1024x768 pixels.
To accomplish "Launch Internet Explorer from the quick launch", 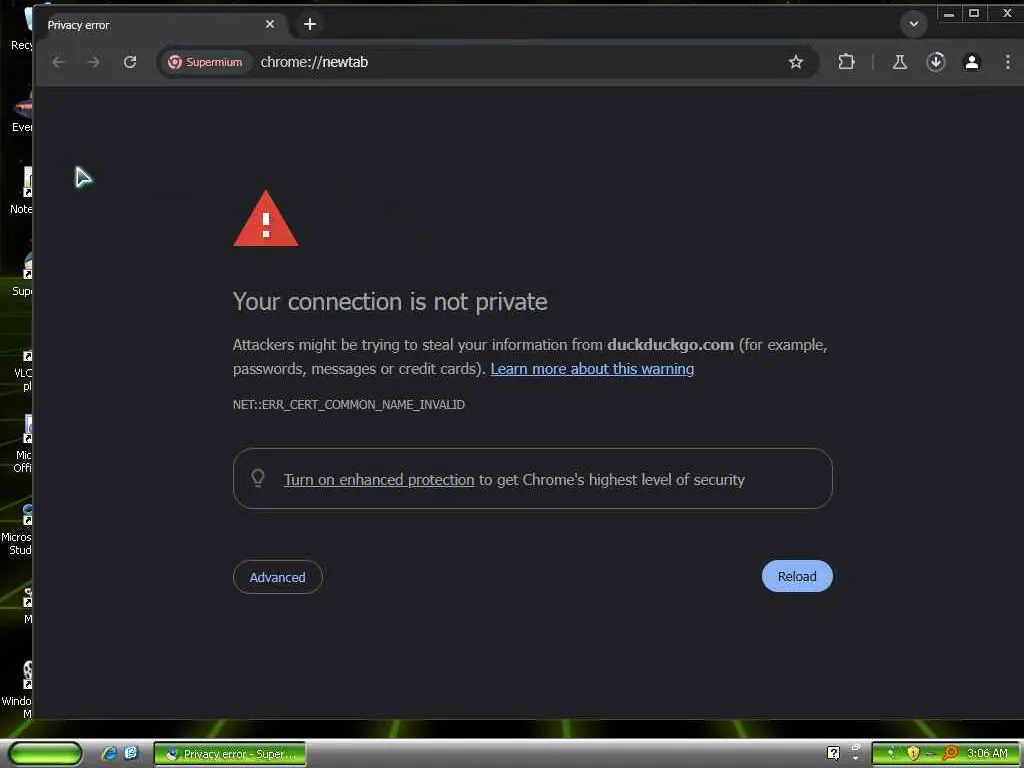I will [x=109, y=754].
